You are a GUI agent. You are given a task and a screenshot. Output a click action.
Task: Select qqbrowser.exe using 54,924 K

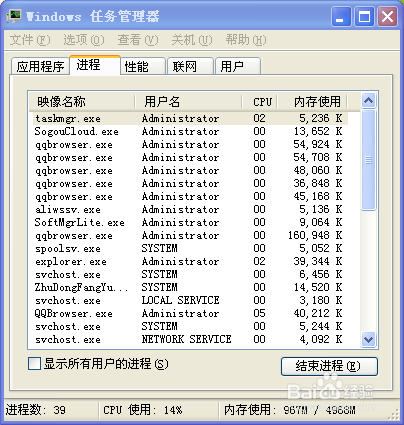click(191, 144)
